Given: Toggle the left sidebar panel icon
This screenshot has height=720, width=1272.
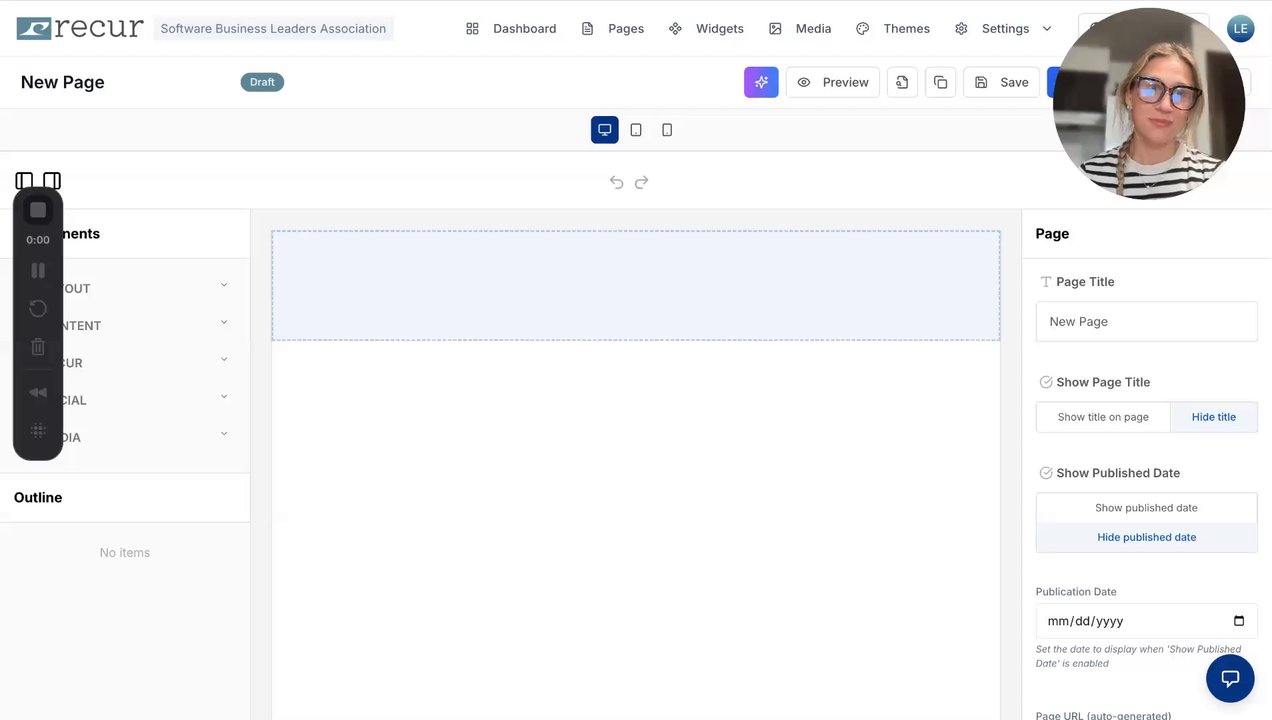Looking at the screenshot, I should pos(24,181).
